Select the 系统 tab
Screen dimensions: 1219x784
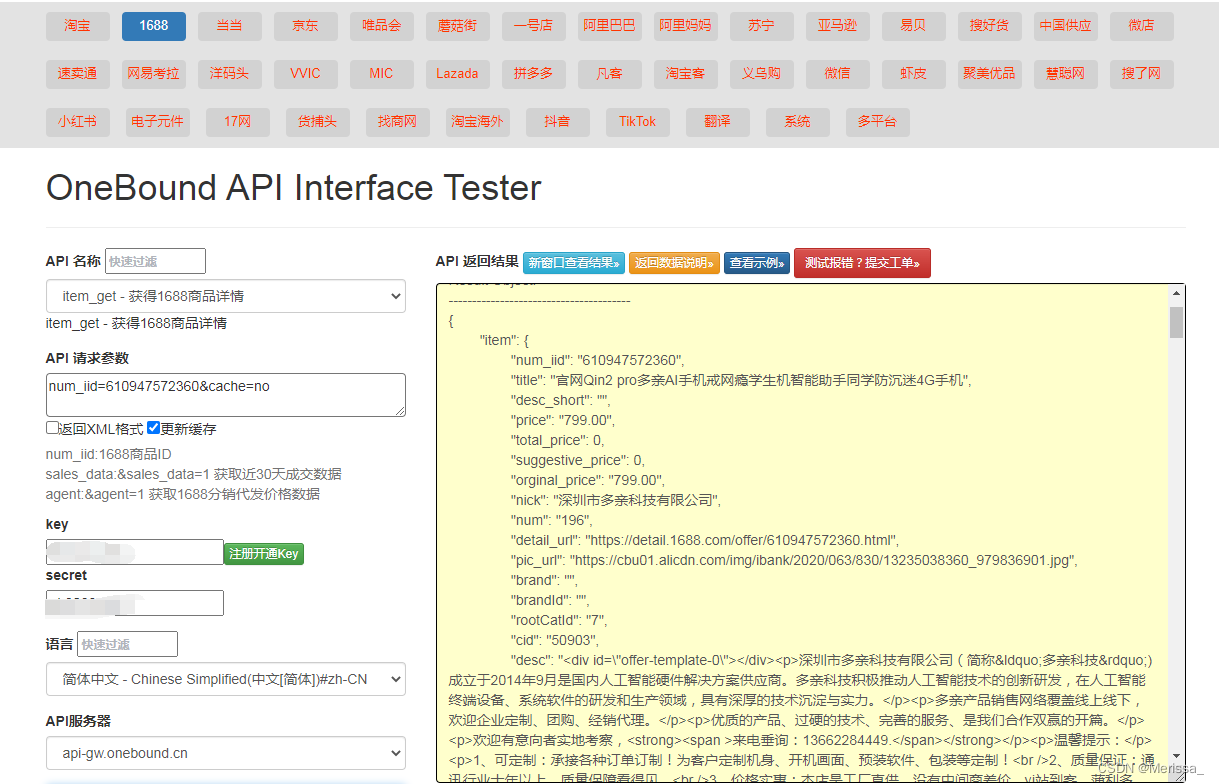[797, 122]
